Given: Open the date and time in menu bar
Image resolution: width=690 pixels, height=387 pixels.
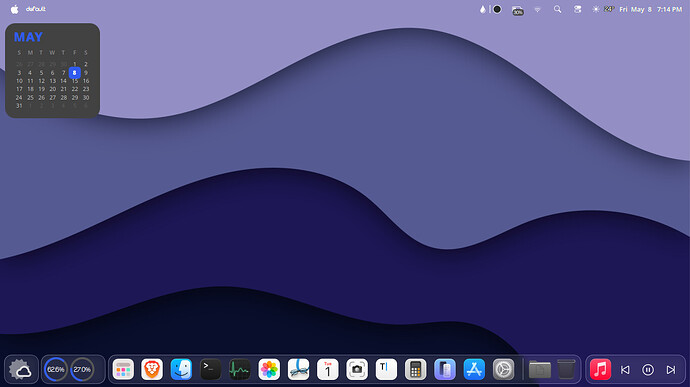Looking at the screenshot, I should 651,9.
